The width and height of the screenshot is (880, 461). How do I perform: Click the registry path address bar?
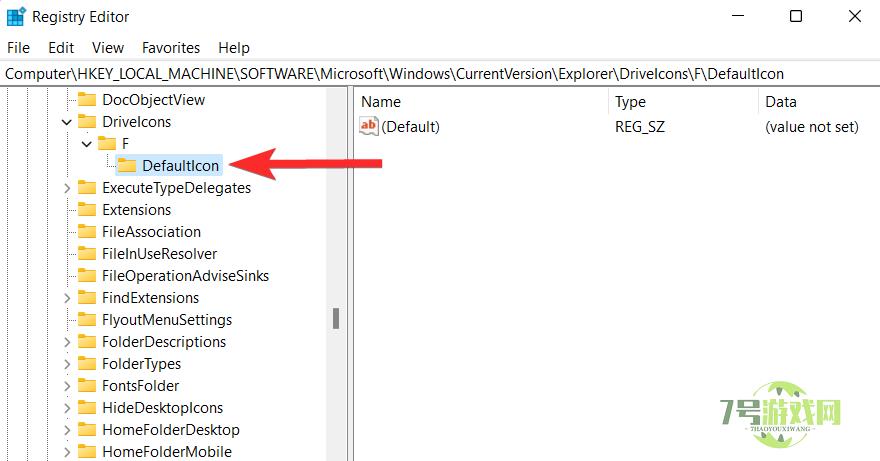point(440,74)
